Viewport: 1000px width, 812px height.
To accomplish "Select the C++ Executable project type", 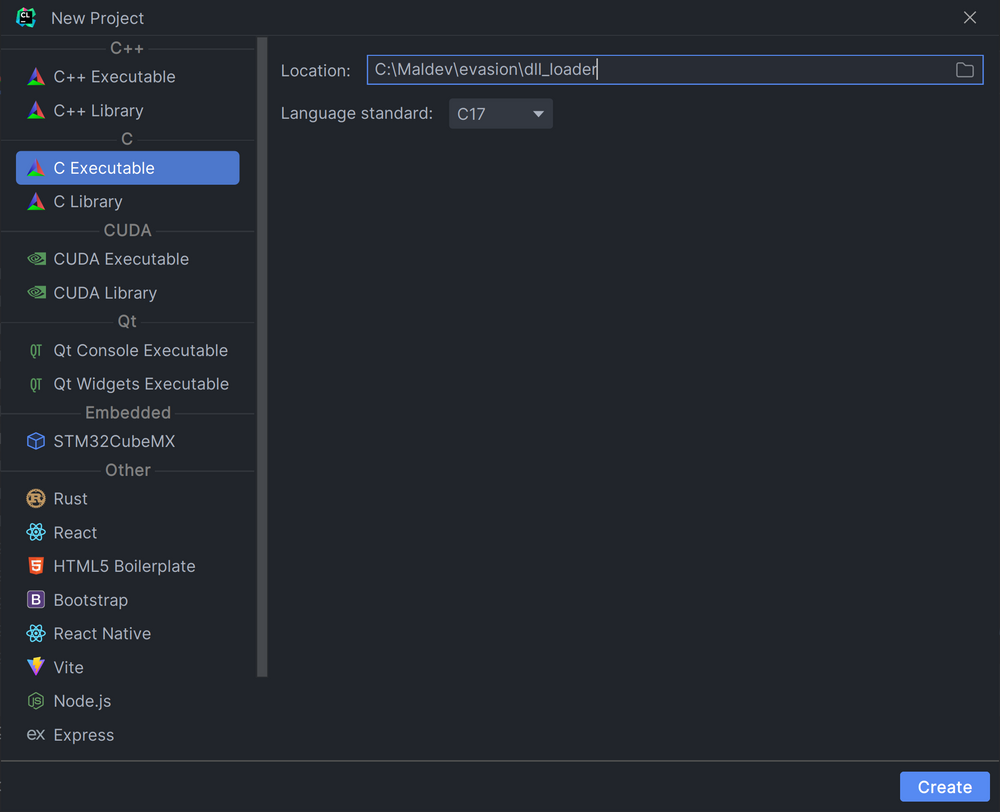I will point(115,76).
